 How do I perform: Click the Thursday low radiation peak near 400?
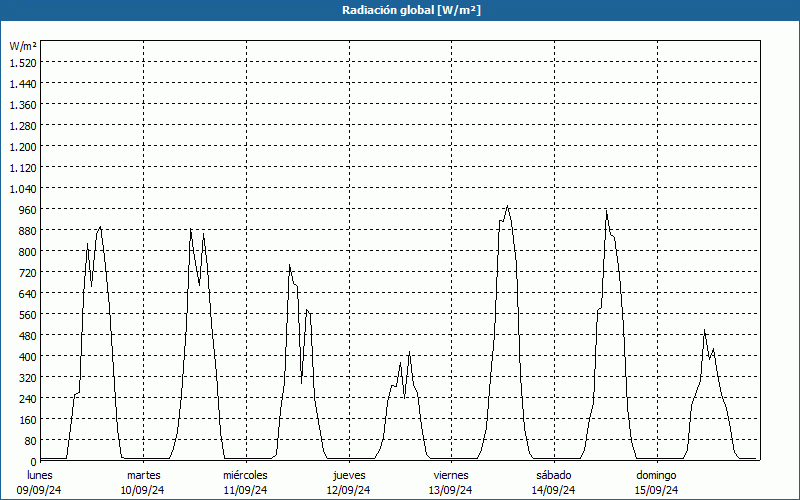(x=409, y=352)
